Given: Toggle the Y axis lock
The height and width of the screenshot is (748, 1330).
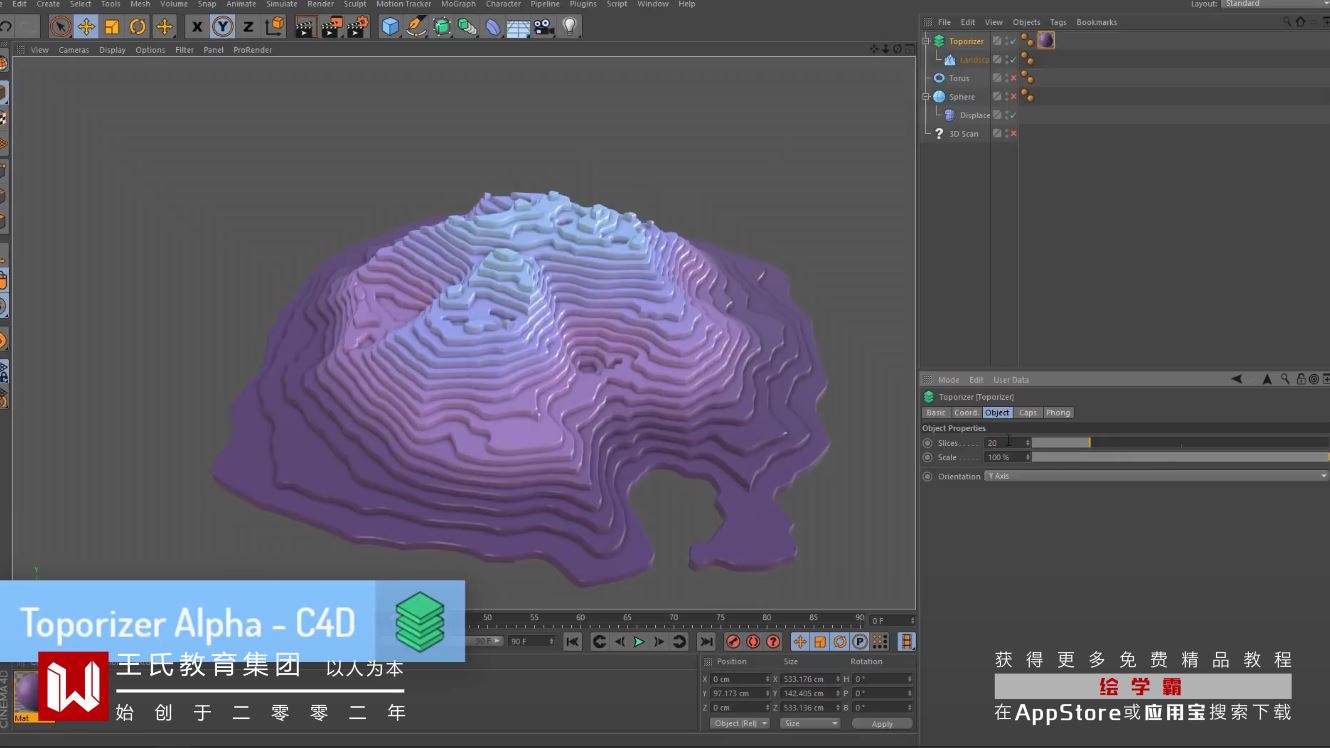Looking at the screenshot, I should click(x=222, y=27).
